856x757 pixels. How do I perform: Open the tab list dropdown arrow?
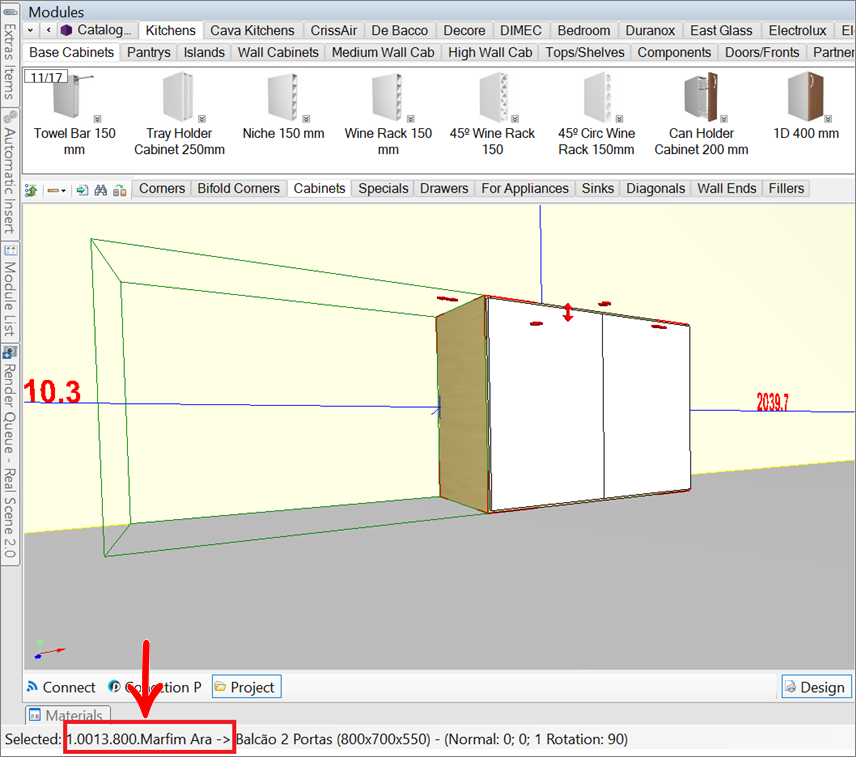tap(31, 30)
